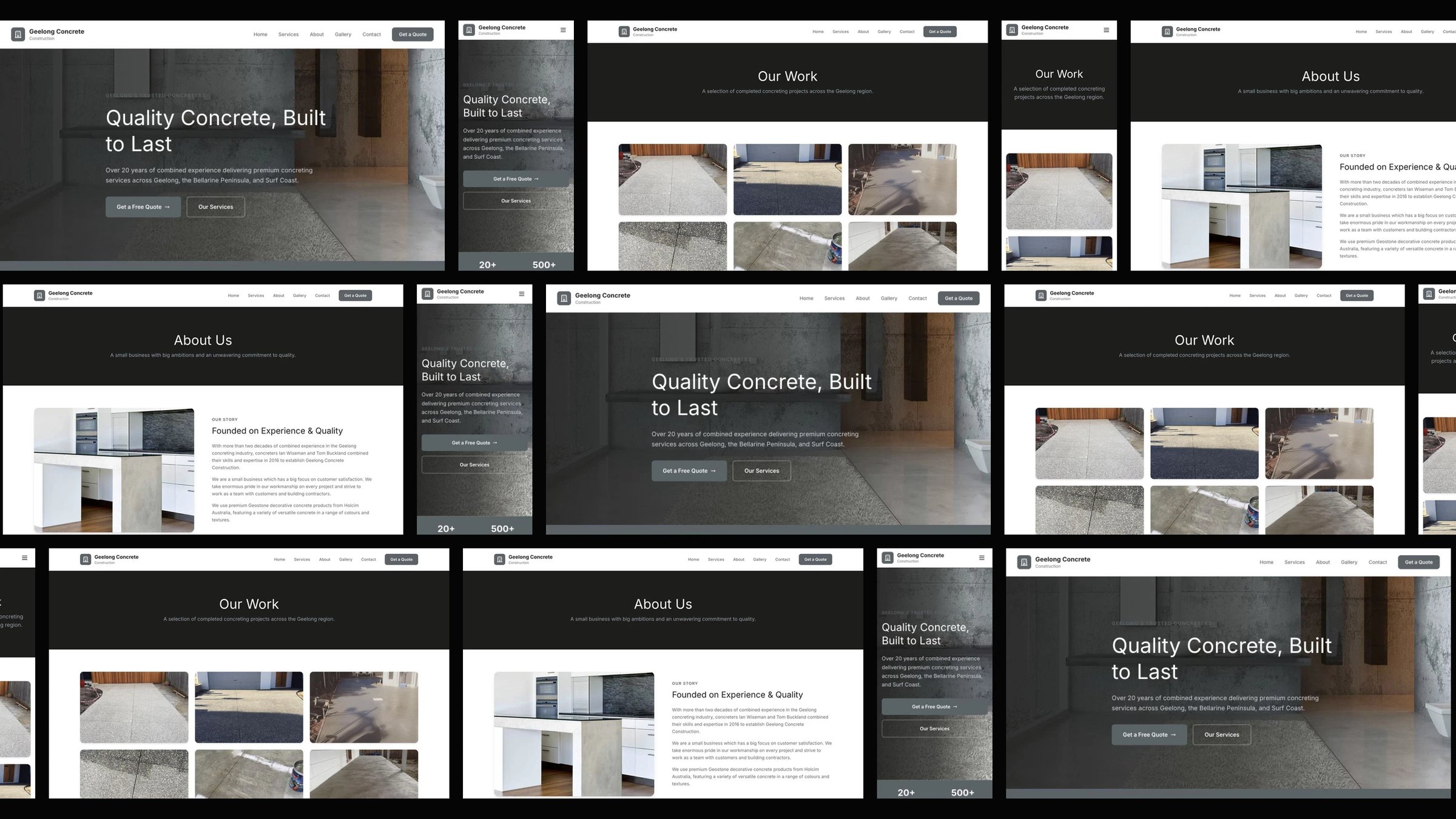The height and width of the screenshot is (819, 1456).
Task: Open first gallery photo in top-row mobile Our Work mockup
Action: (x=1059, y=191)
